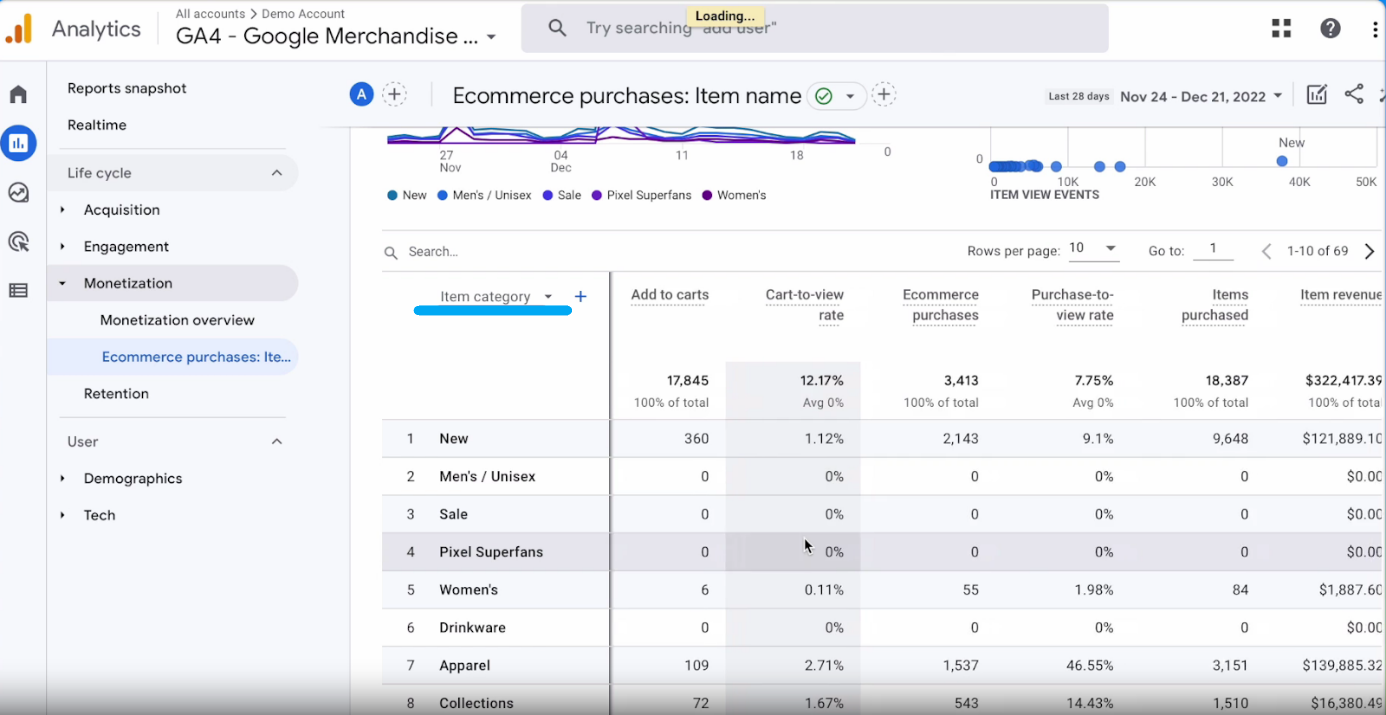The height and width of the screenshot is (715, 1386).
Task: Sort by Add to carts column
Action: click(x=670, y=295)
